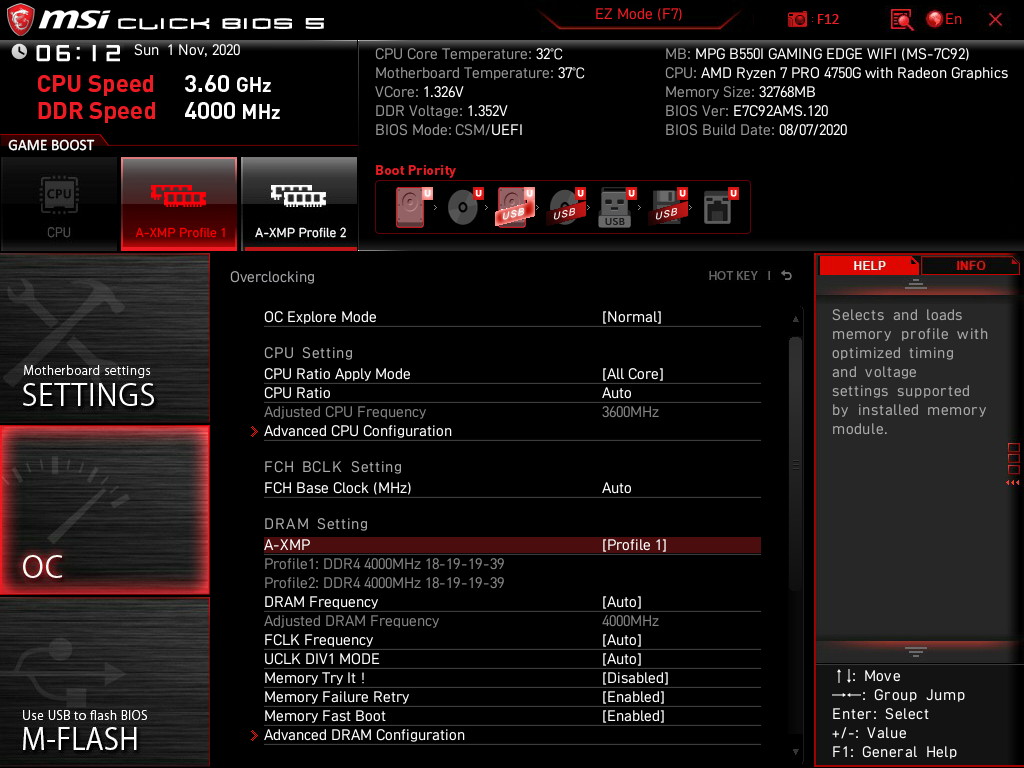Click the settings list scrollbar thumb
This screenshot has width=1024, height=768.
[795, 464]
